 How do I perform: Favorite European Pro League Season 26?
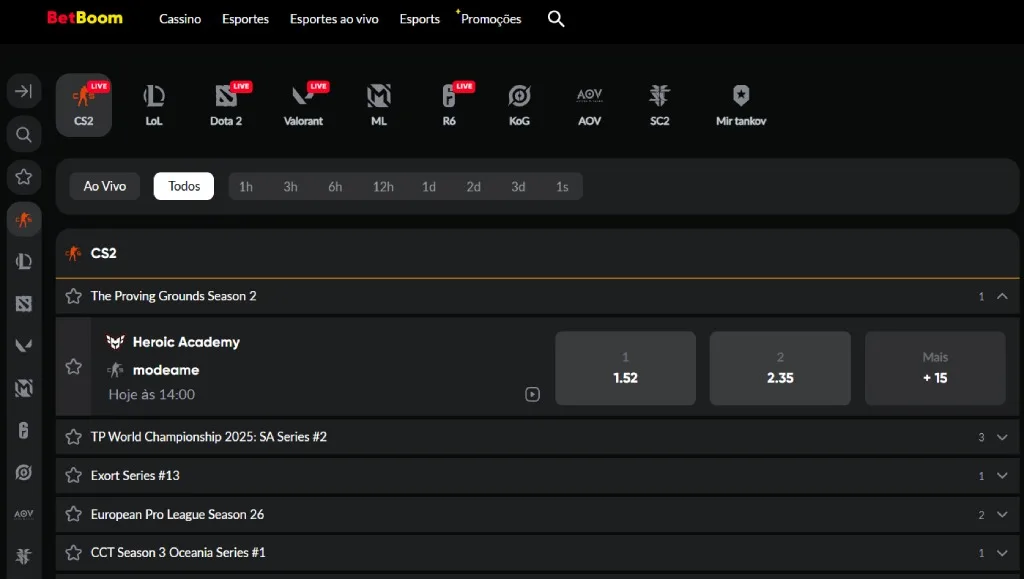pyautogui.click(x=74, y=514)
